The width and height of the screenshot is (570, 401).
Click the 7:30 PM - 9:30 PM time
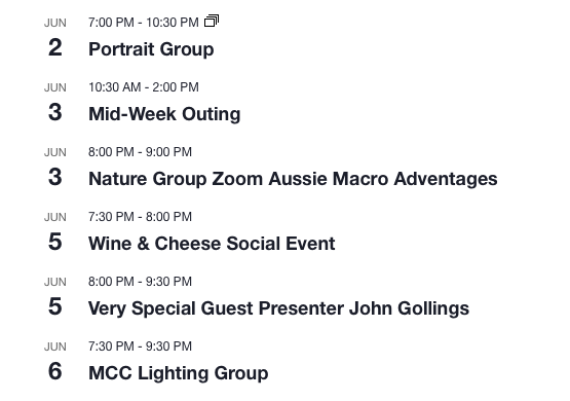(140, 346)
